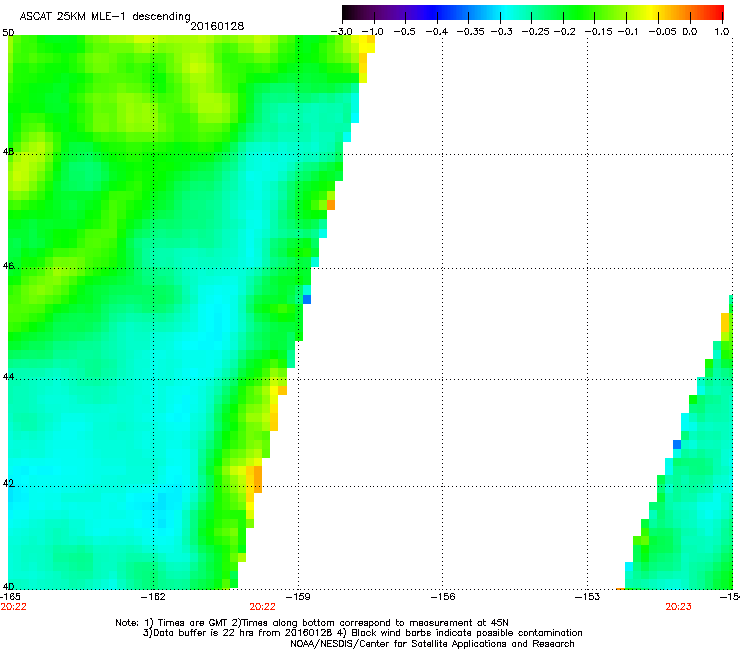Click the latitude label "46"
The height and width of the screenshot is (650, 740).
(x=8, y=266)
